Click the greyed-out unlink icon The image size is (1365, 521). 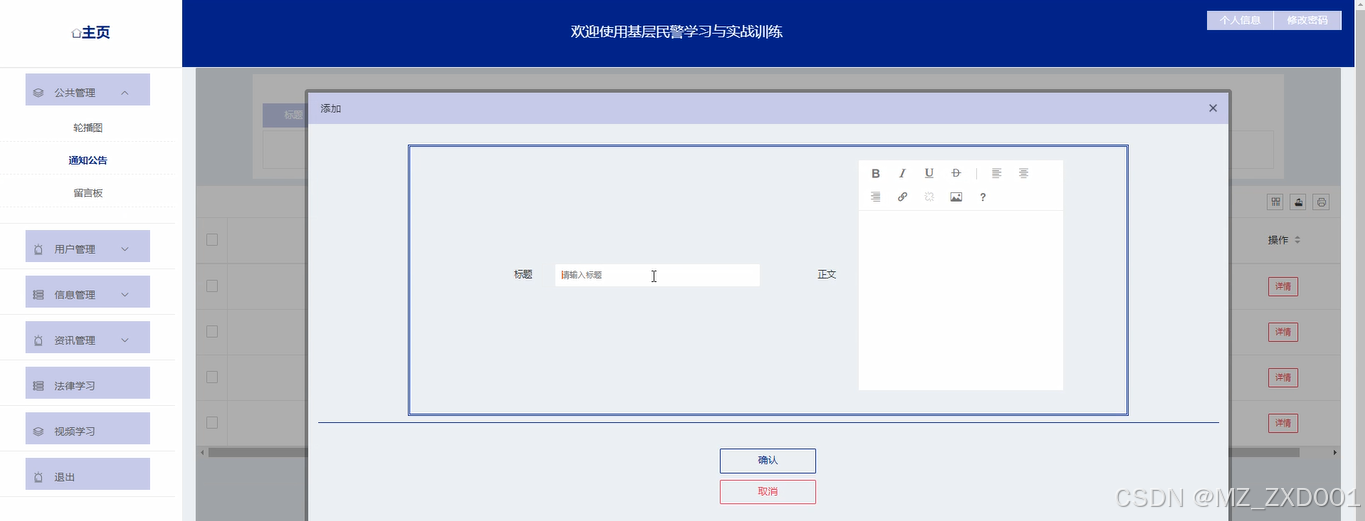point(929,197)
